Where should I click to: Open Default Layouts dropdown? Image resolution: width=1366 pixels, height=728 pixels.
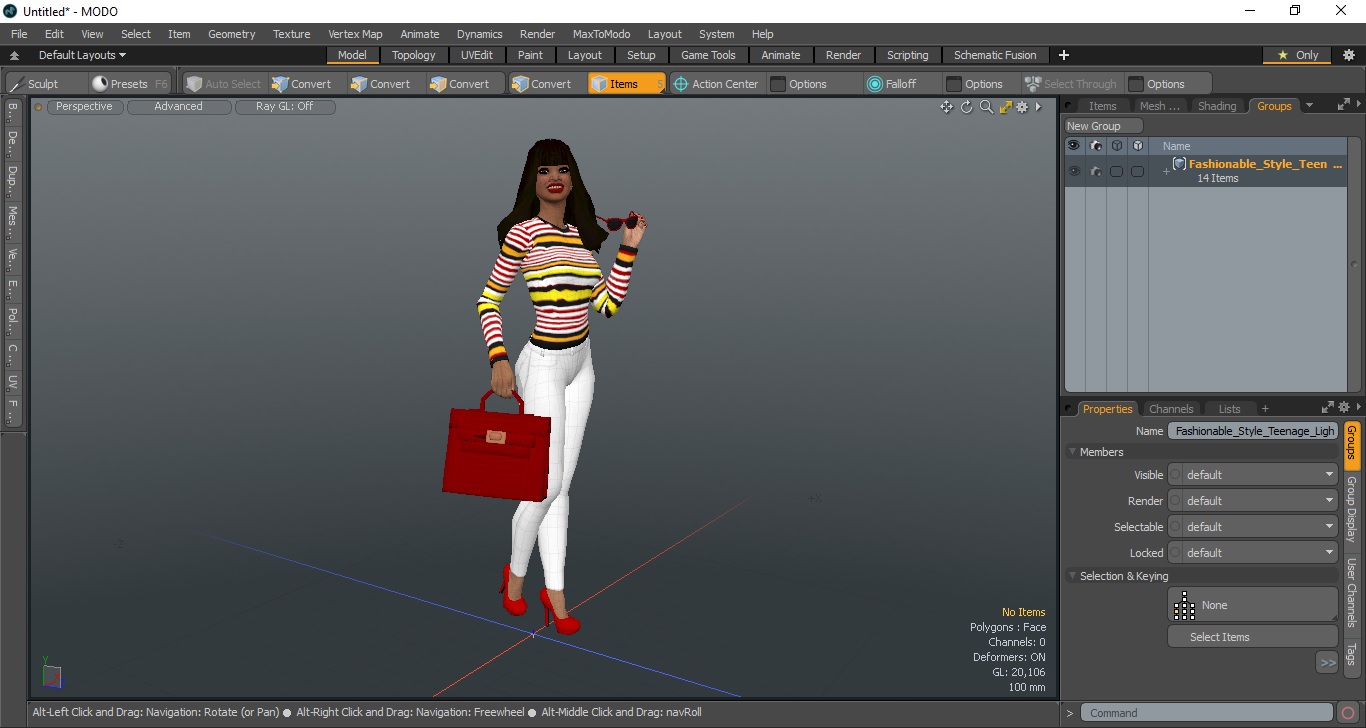pos(82,55)
